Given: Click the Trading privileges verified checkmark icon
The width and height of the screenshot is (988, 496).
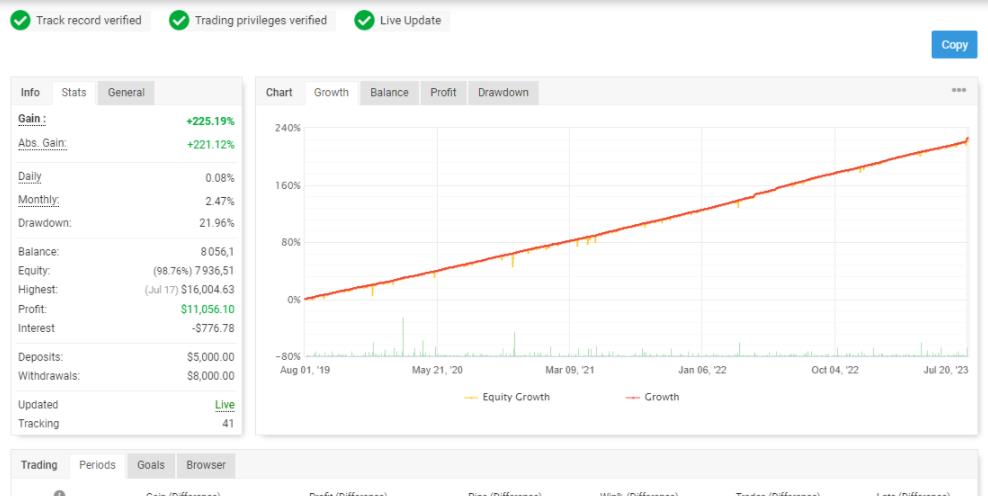Looking at the screenshot, I should click(179, 21).
